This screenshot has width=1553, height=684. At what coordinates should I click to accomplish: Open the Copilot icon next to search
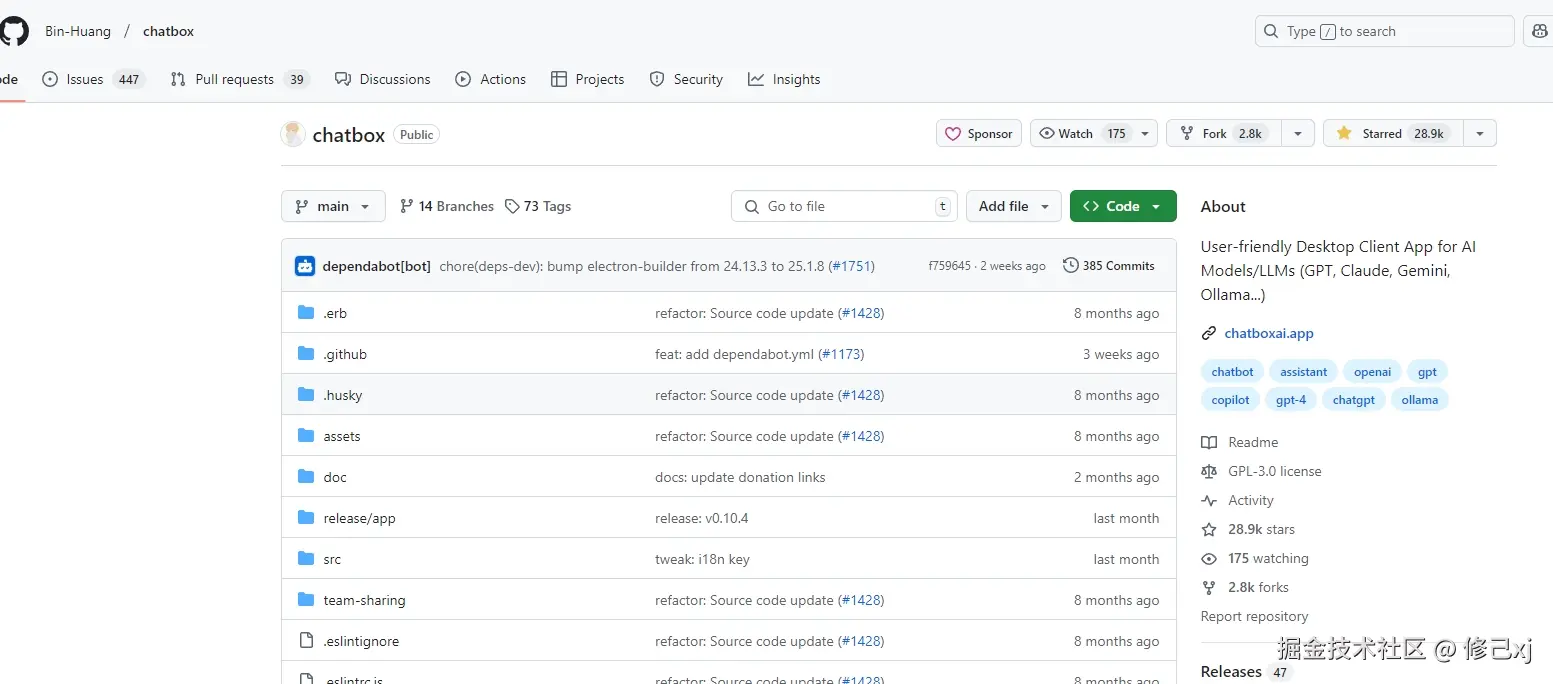coord(1540,31)
